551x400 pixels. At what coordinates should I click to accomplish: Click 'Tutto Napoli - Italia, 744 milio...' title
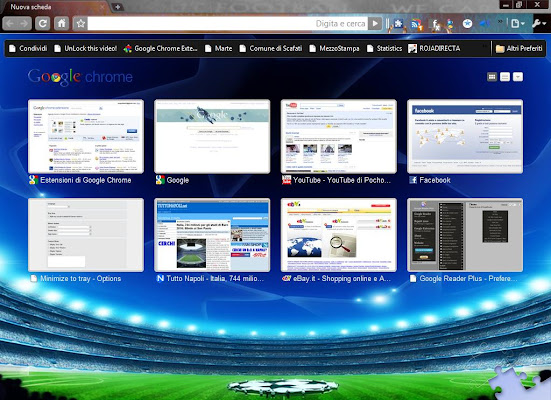click(x=215, y=279)
